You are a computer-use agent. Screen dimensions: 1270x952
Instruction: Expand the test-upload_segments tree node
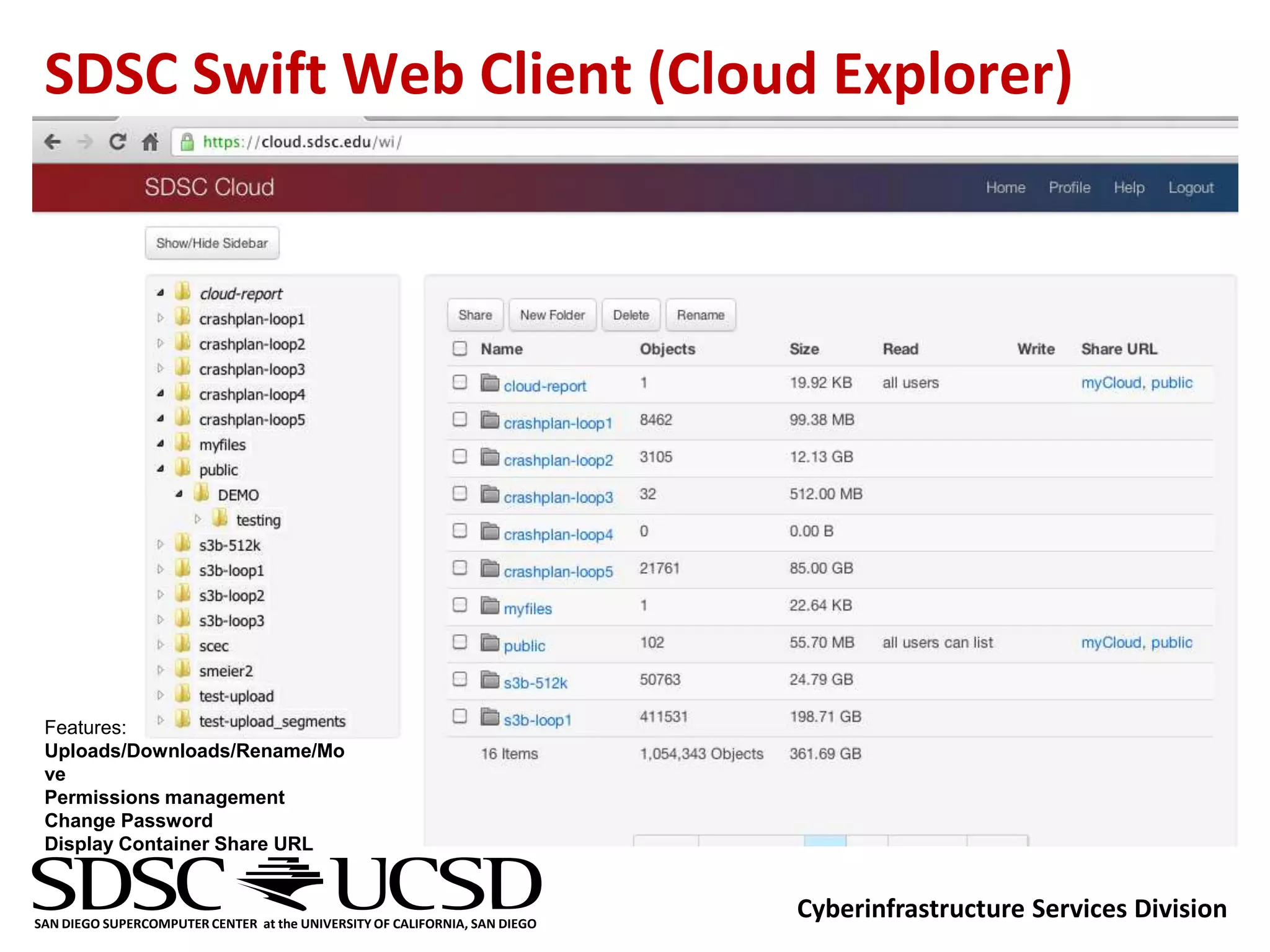click(161, 720)
